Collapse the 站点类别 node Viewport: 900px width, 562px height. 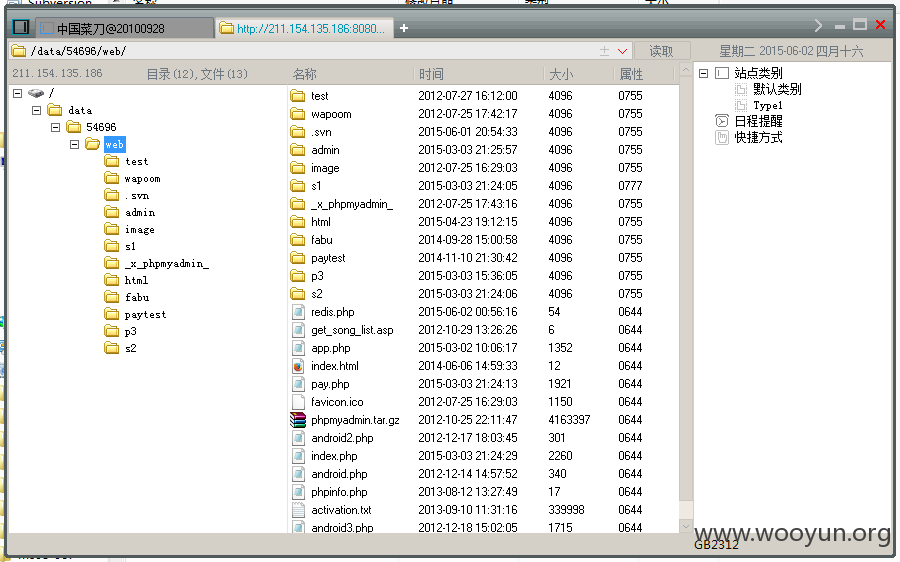[x=704, y=73]
